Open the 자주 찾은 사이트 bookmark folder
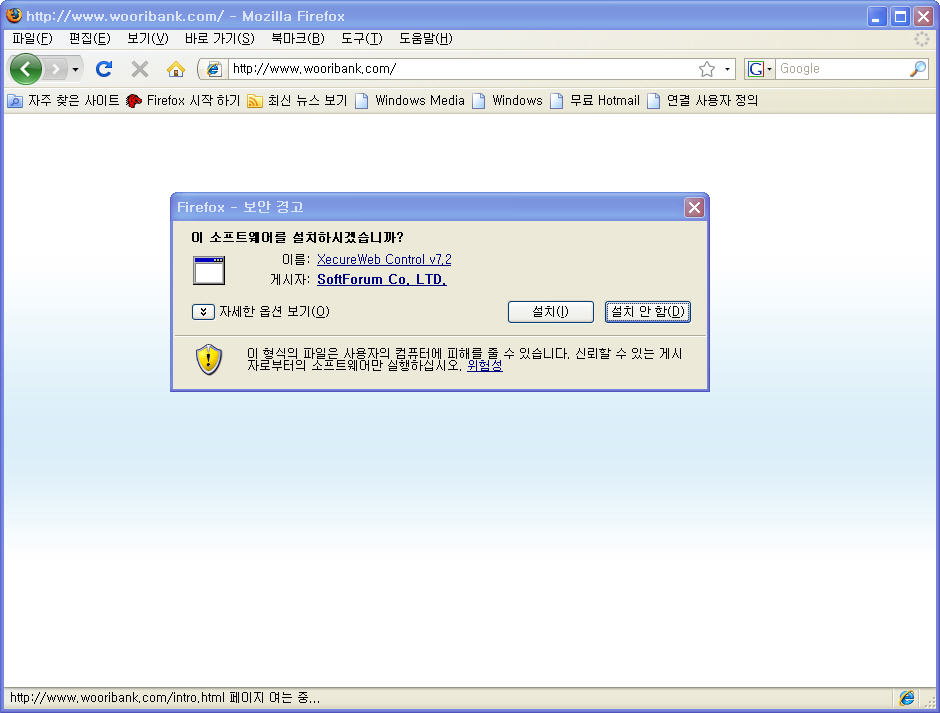 click(x=63, y=101)
